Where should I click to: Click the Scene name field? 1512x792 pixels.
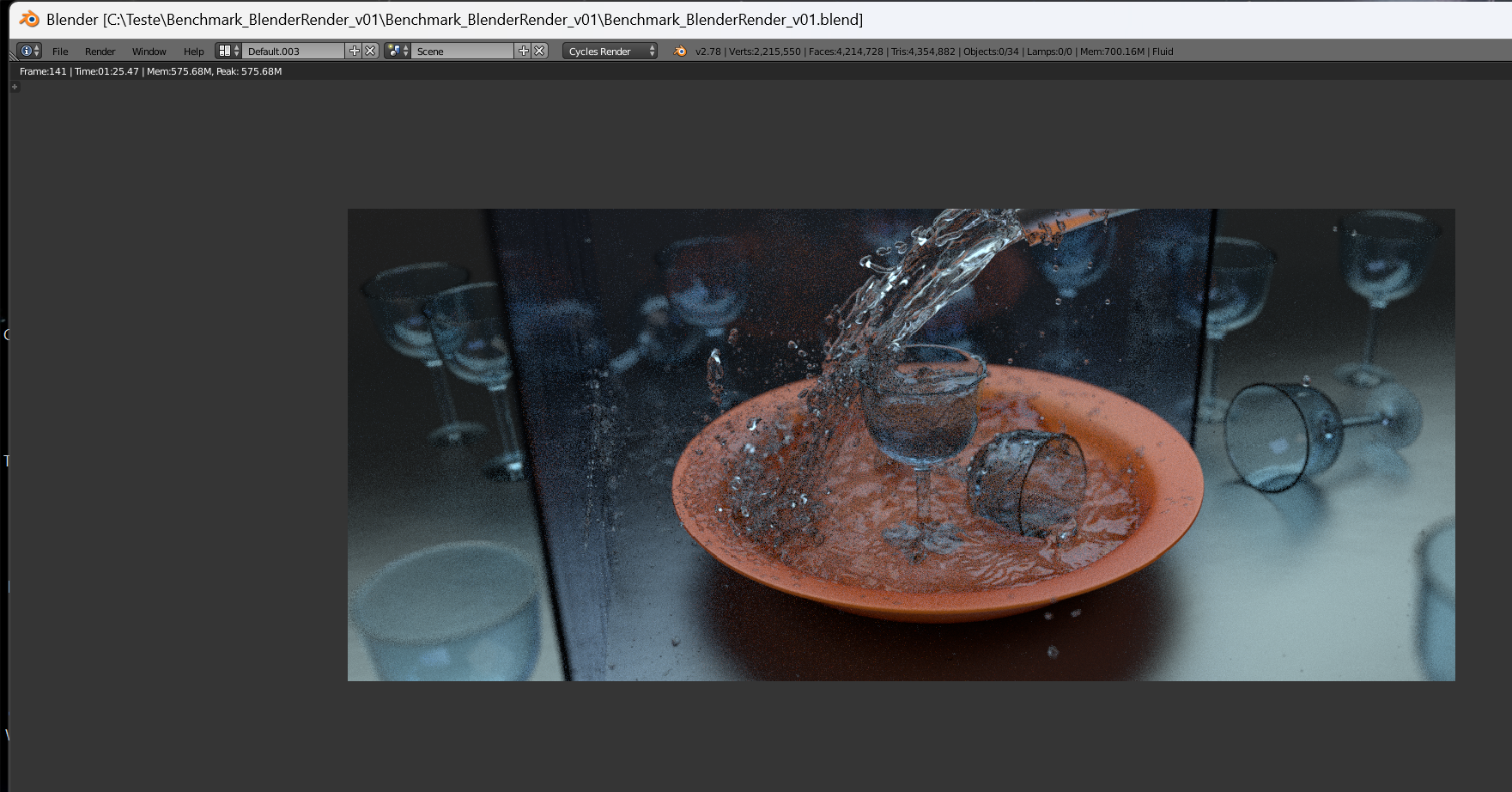462,52
